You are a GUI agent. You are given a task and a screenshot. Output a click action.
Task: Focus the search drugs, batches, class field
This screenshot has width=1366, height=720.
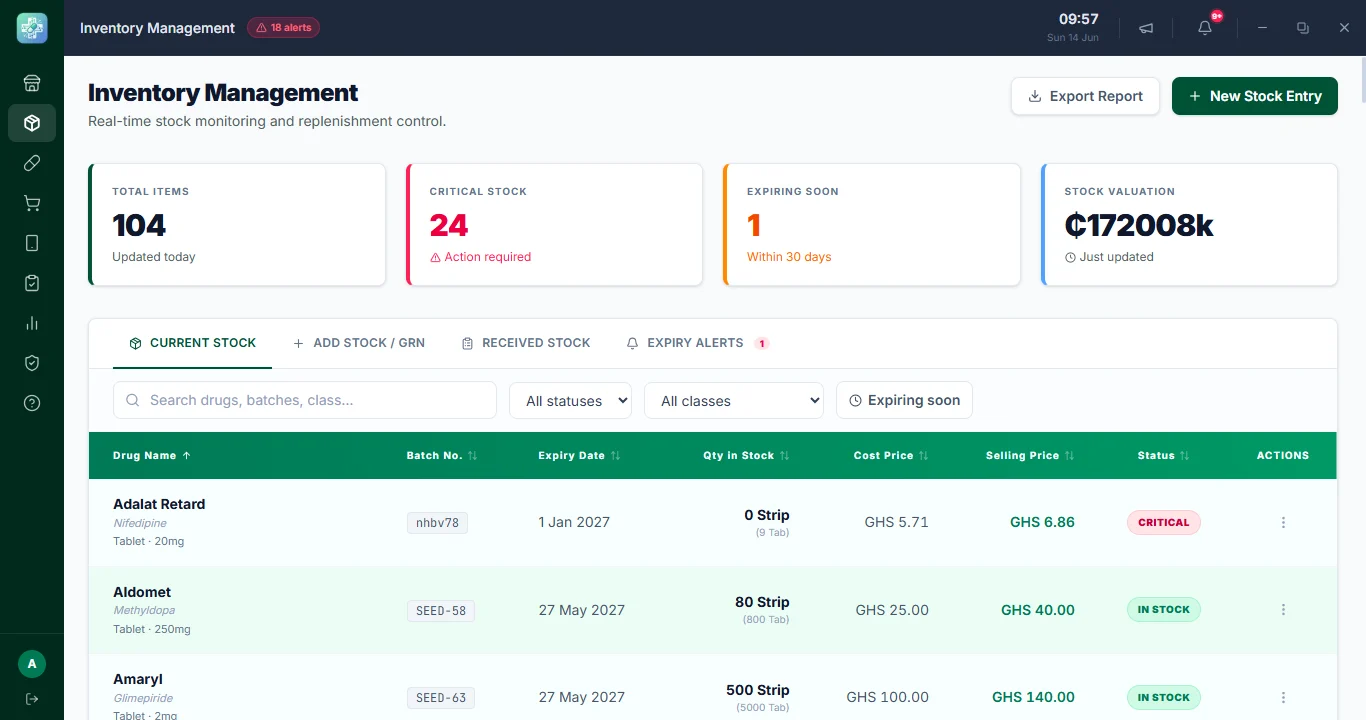(x=305, y=400)
